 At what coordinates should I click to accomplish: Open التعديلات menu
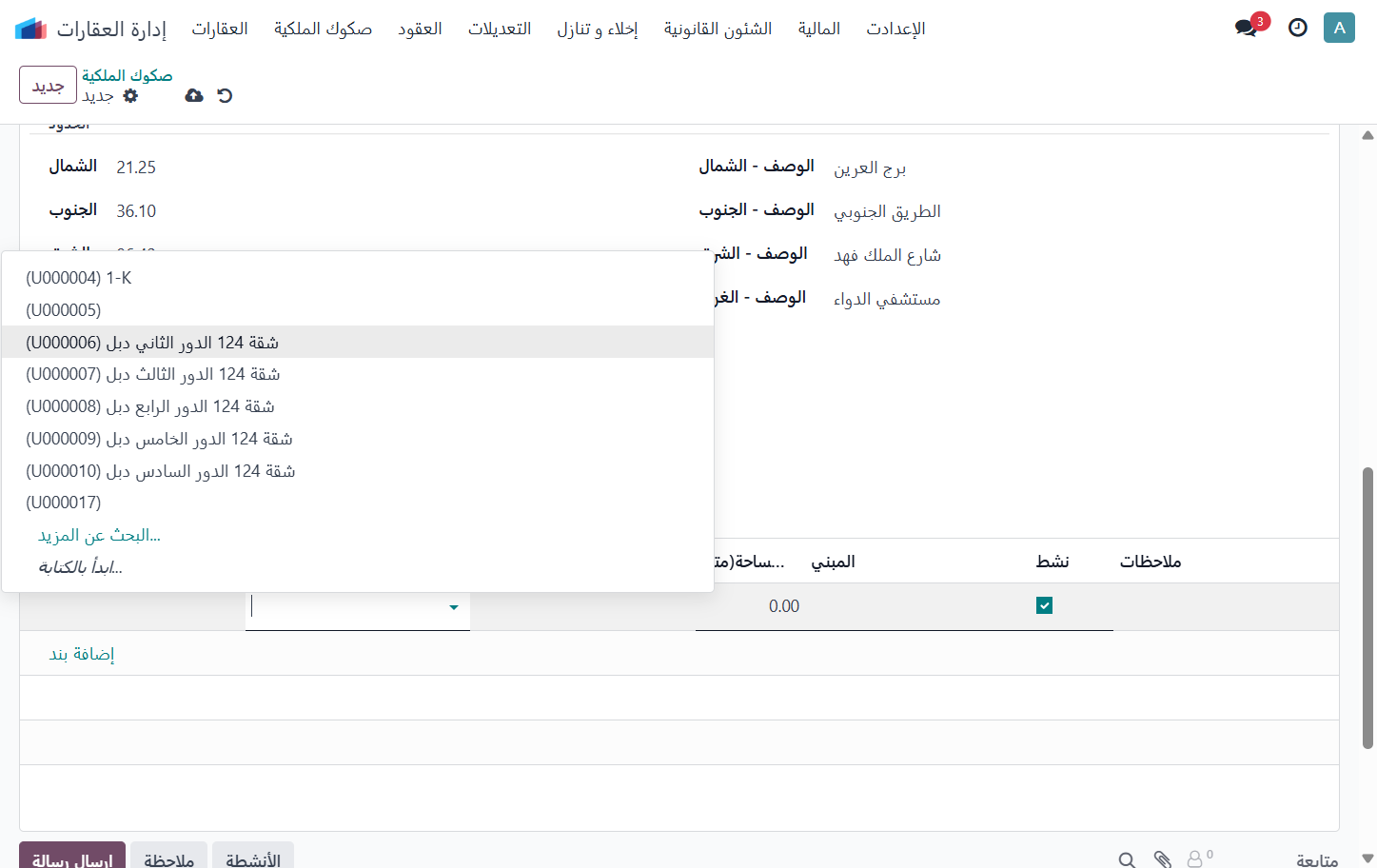point(500,29)
